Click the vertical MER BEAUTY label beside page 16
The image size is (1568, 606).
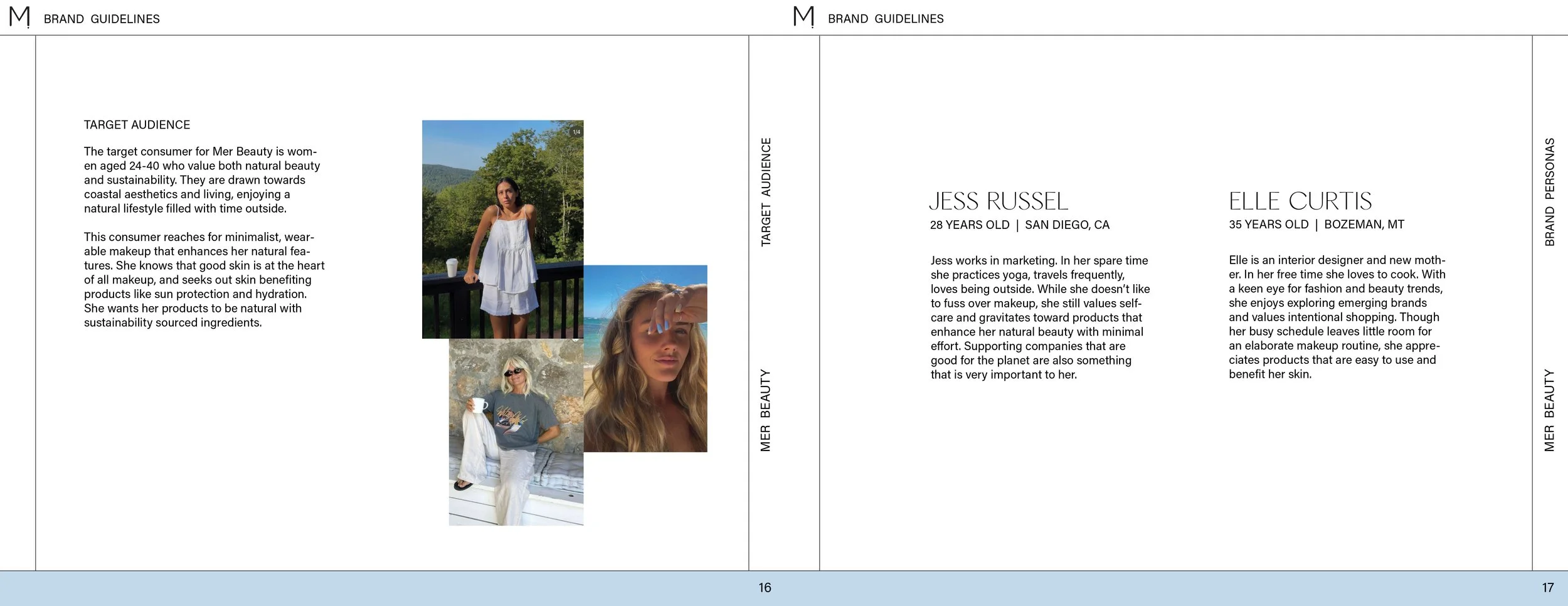click(766, 410)
